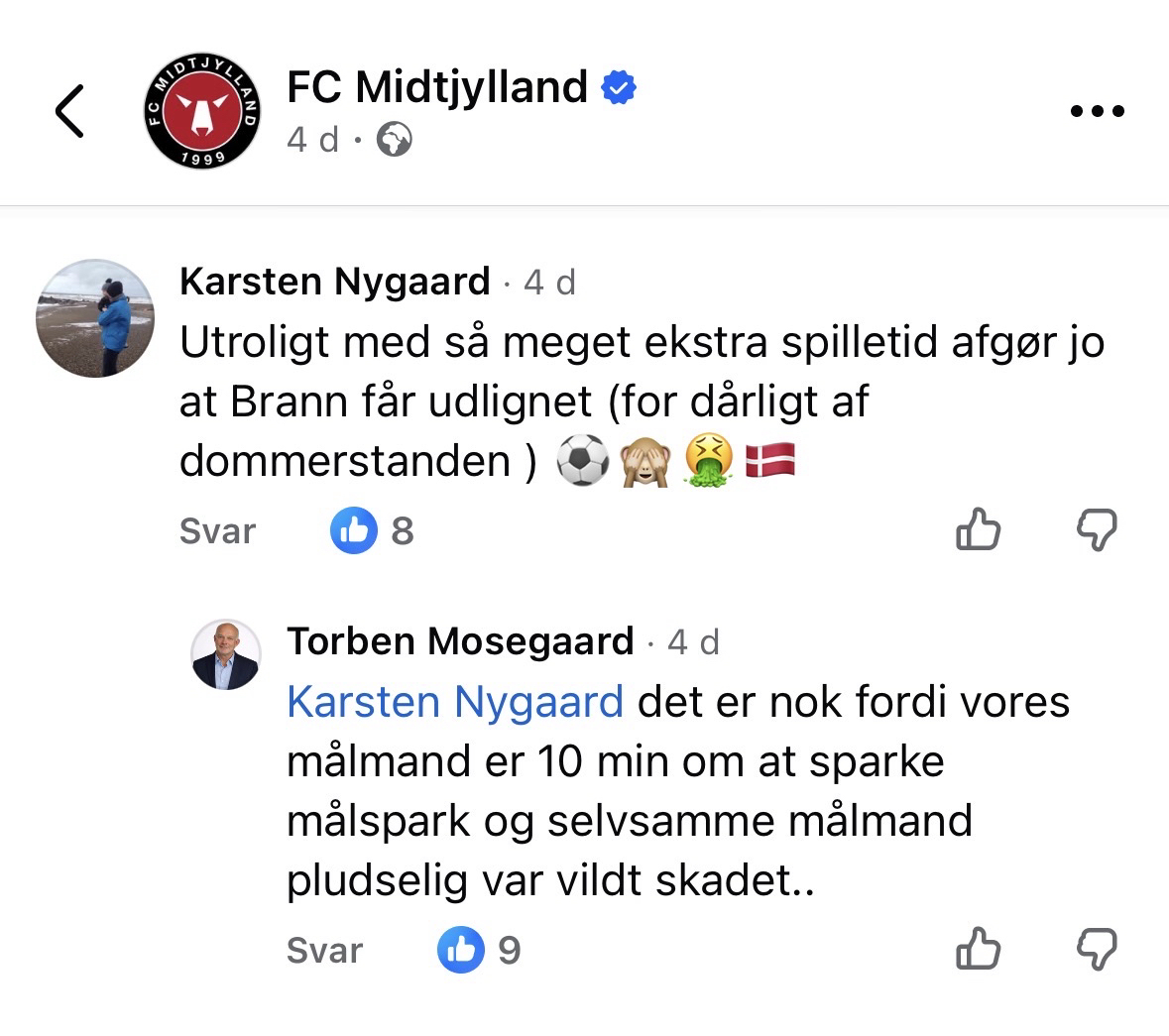Thumbs up Karsten Nygaard's comment

click(x=978, y=529)
